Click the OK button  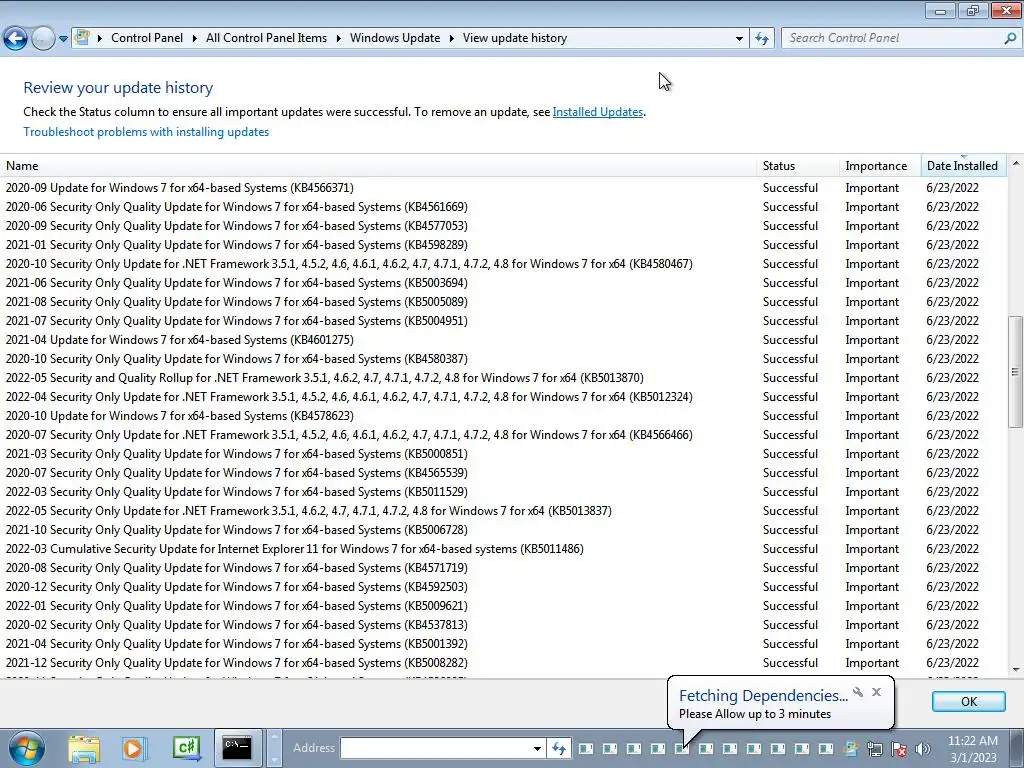[x=968, y=701]
